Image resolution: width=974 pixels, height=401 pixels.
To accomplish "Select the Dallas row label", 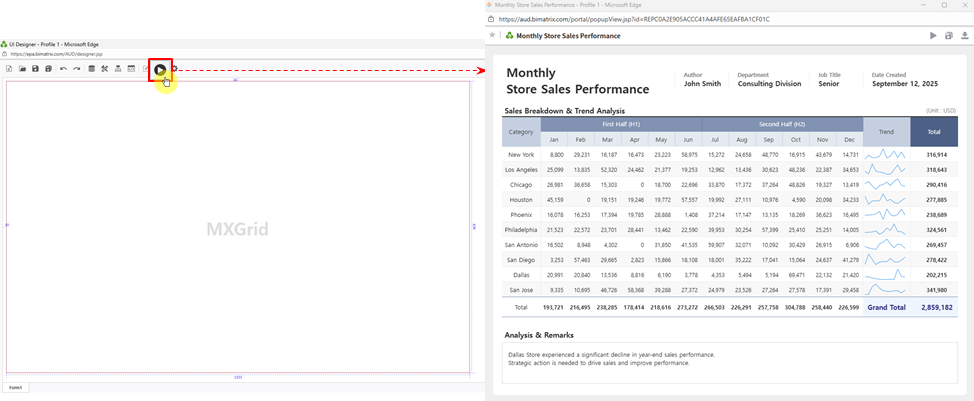I will (x=521, y=275).
